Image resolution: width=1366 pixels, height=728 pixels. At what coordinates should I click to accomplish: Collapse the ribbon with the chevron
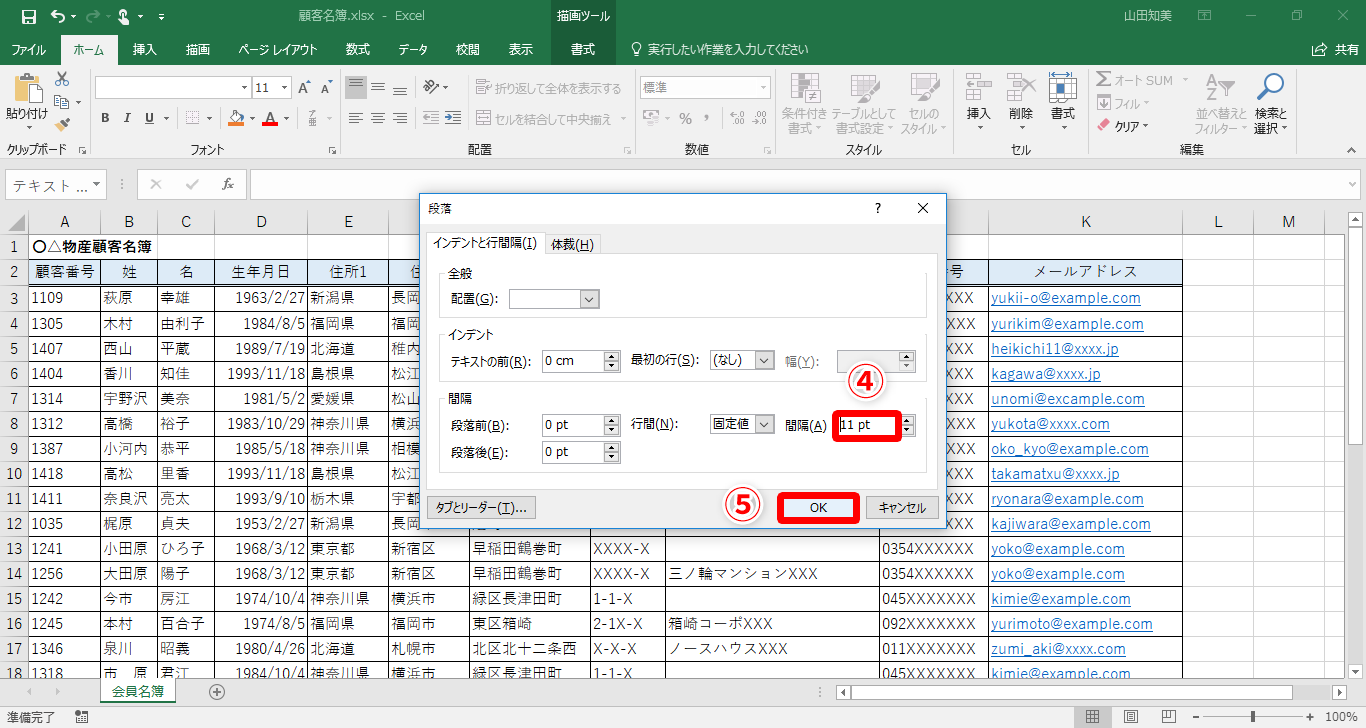[x=1352, y=150]
